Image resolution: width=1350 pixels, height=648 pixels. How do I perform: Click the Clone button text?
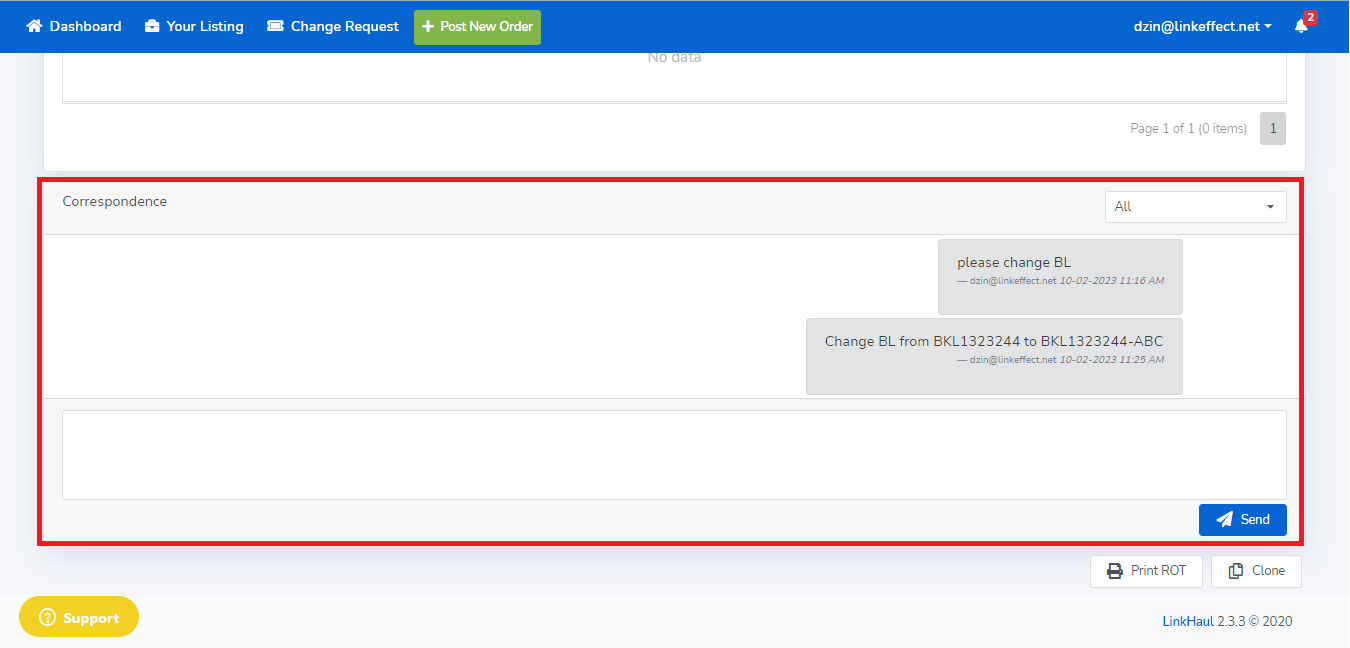tap(1268, 571)
